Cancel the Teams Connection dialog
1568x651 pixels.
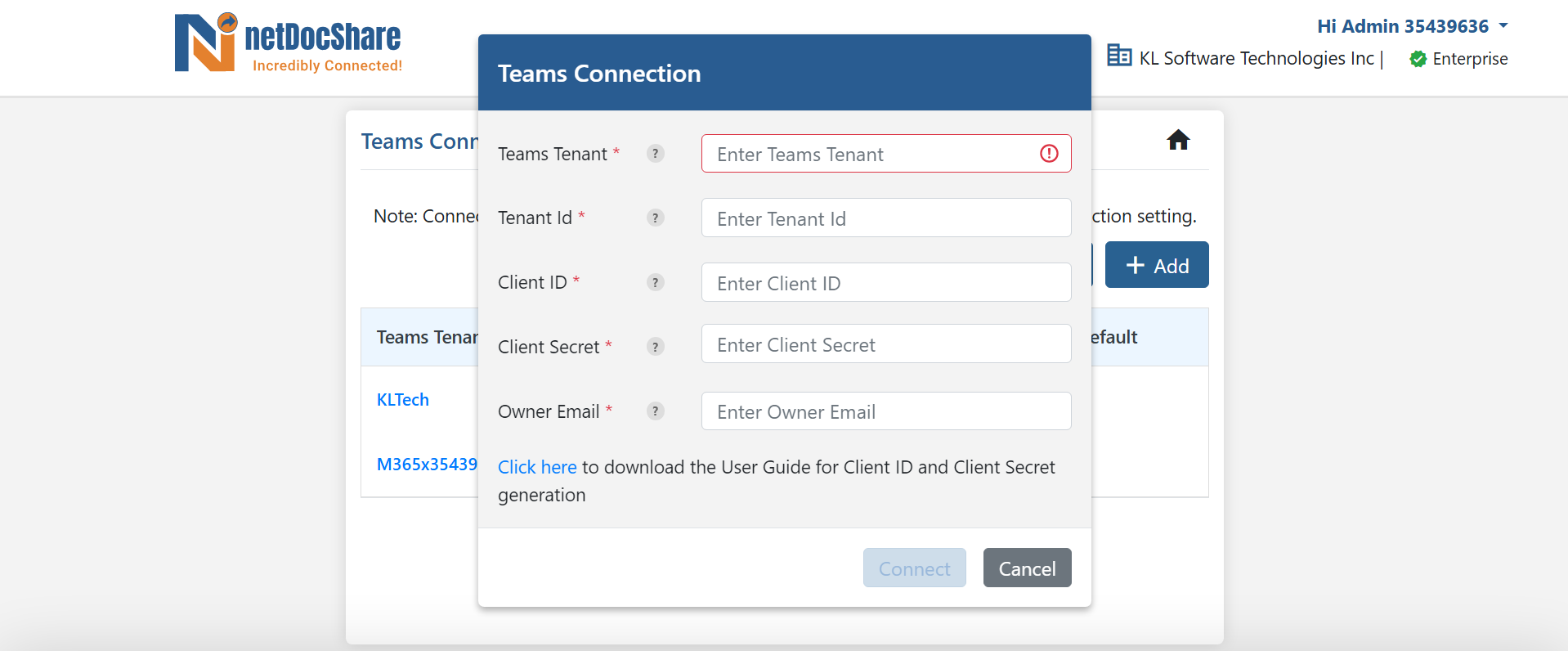coord(1027,568)
